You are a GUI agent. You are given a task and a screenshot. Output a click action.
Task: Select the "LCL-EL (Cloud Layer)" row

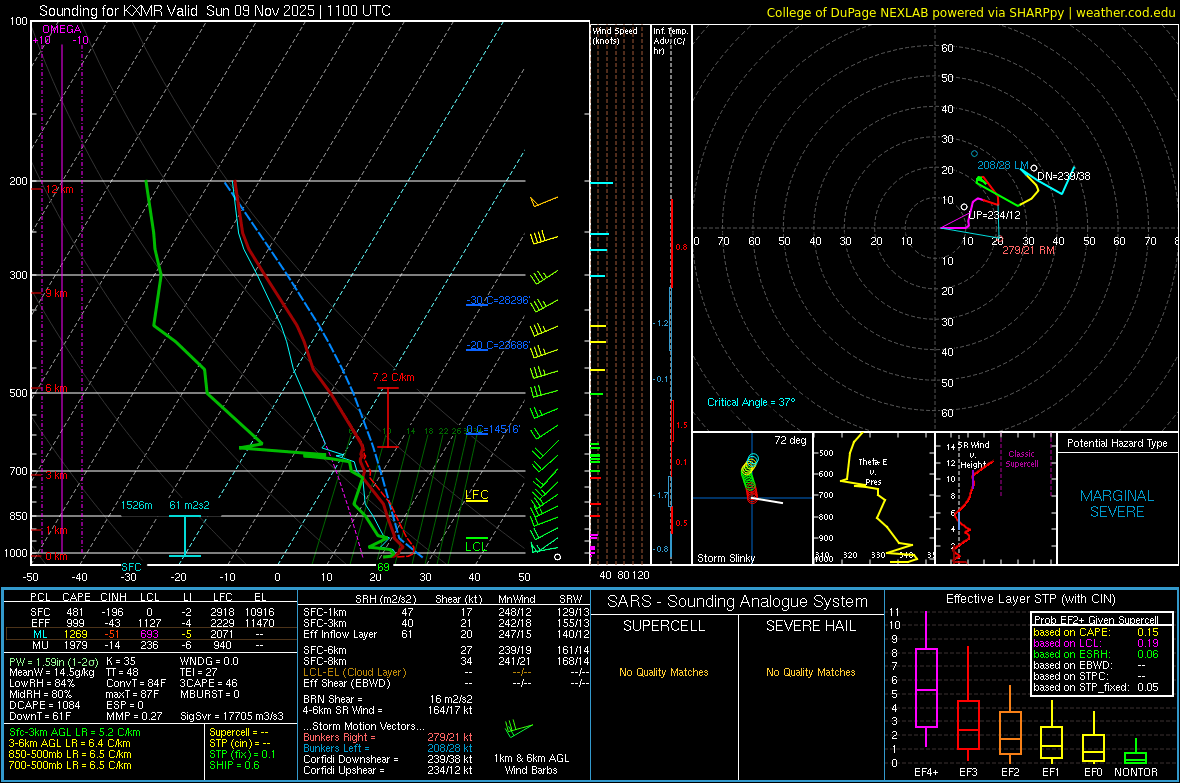pyautogui.click(x=446, y=672)
